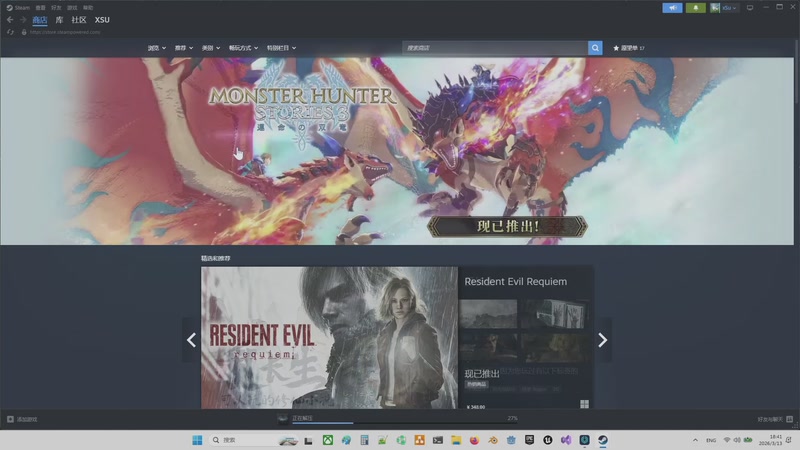Viewport: 800px width, 450px height.
Task: Show previous featured game arrow
Action: [x=191, y=340]
